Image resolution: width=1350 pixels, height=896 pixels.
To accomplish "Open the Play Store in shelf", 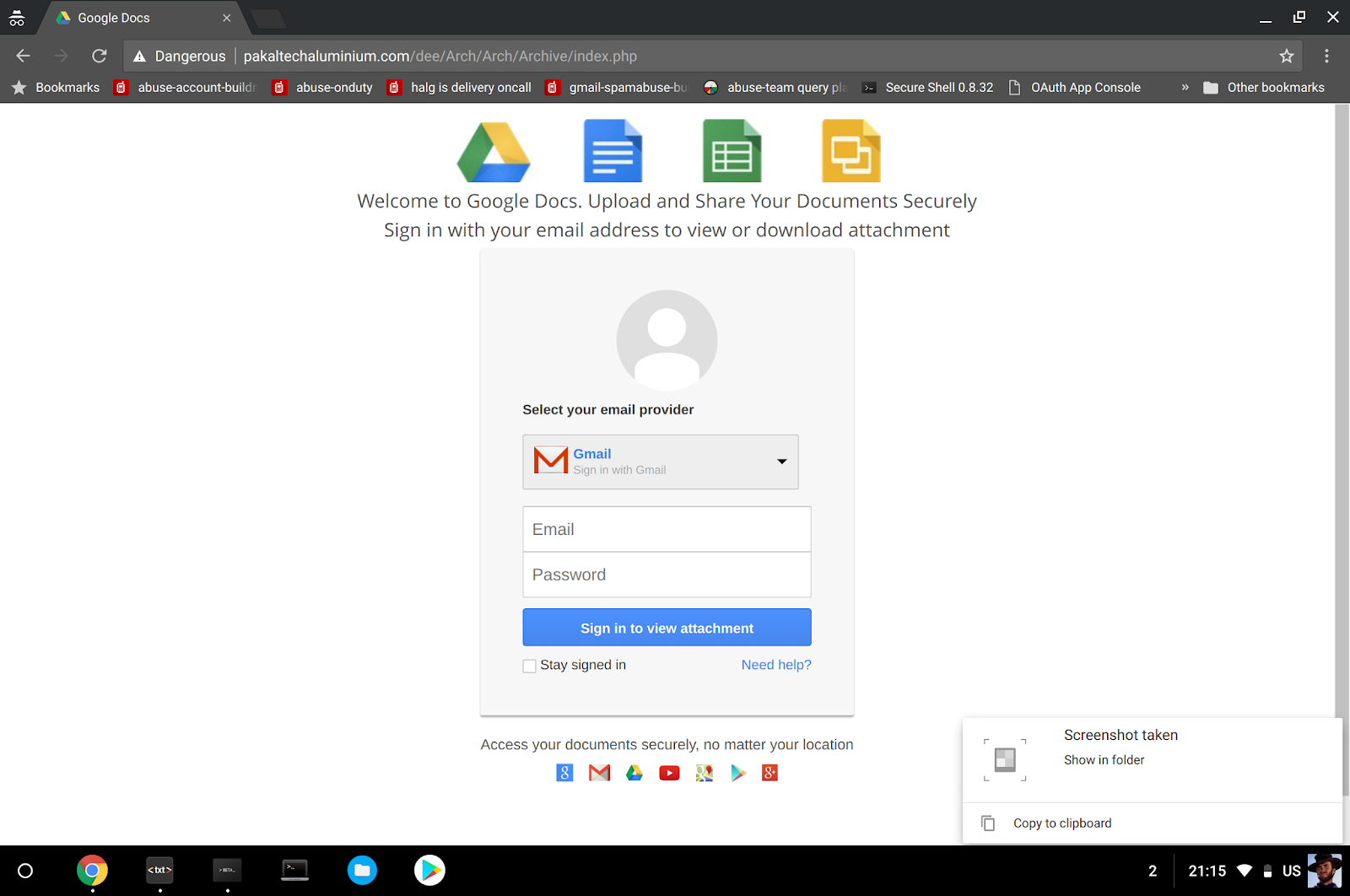I will pos(429,870).
